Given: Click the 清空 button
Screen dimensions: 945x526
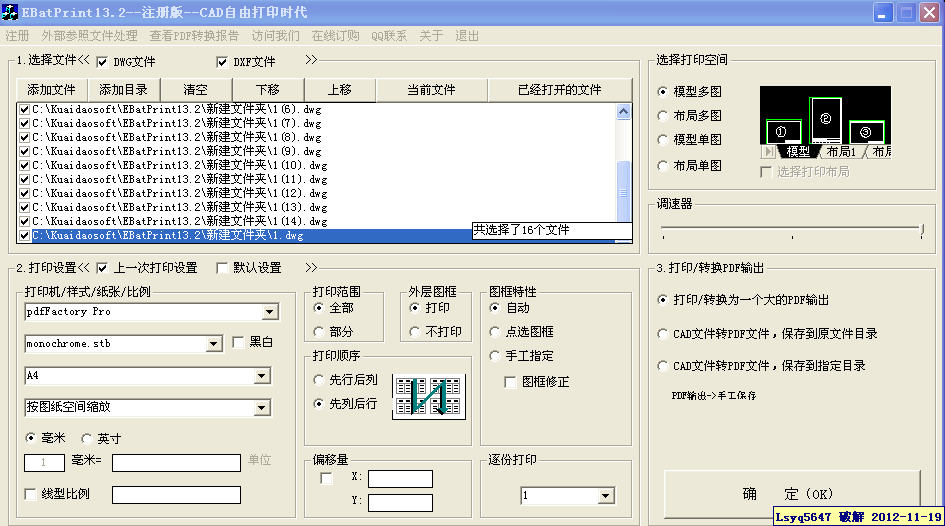Looking at the screenshot, I should tap(196, 90).
